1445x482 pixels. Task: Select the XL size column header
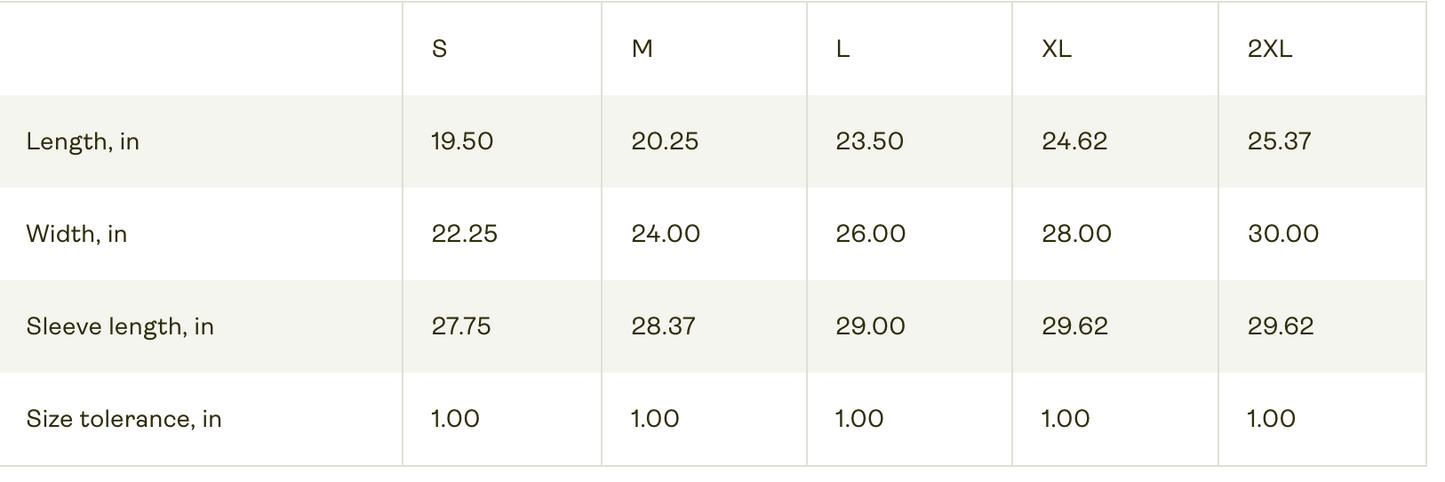(1056, 49)
